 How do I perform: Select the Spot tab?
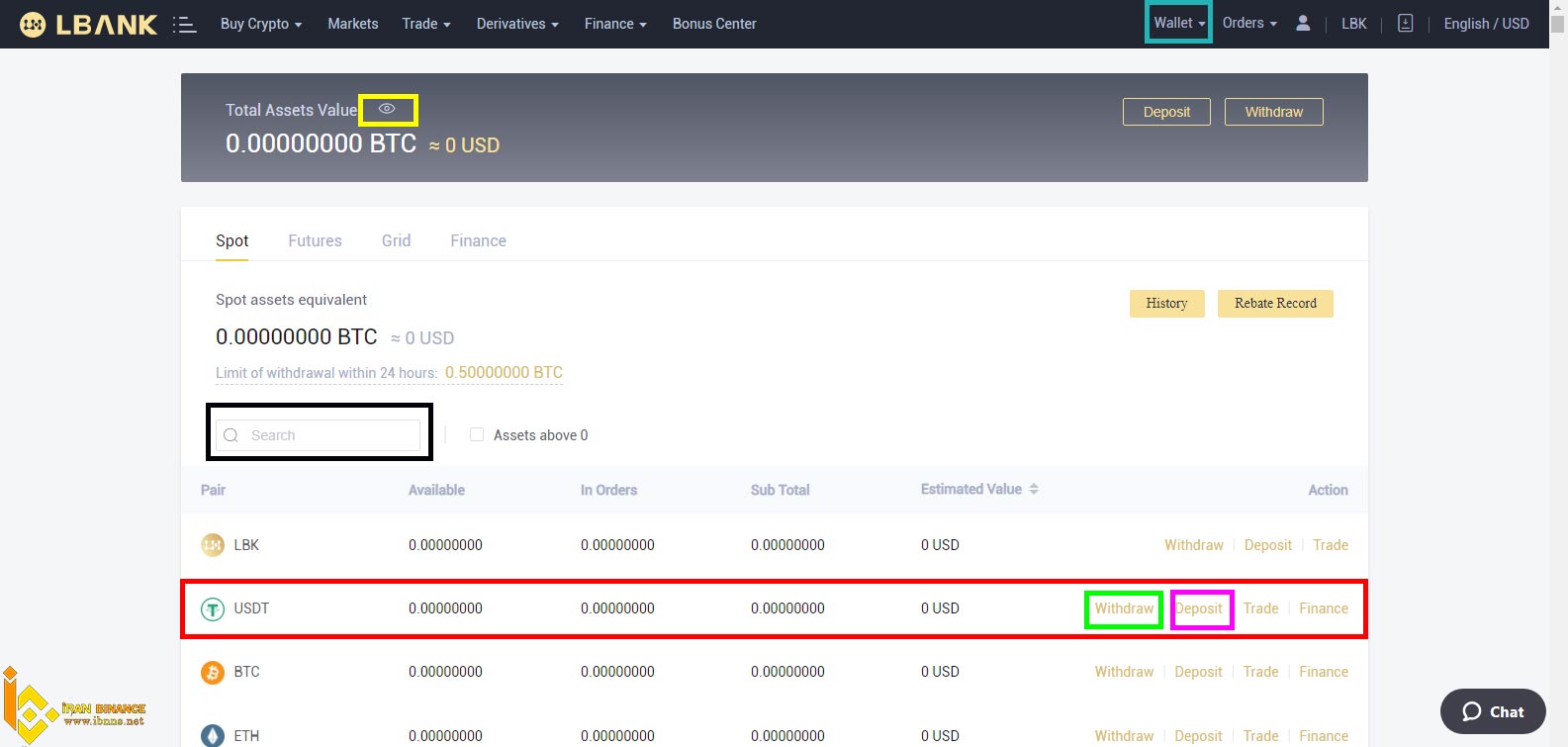pyautogui.click(x=231, y=240)
